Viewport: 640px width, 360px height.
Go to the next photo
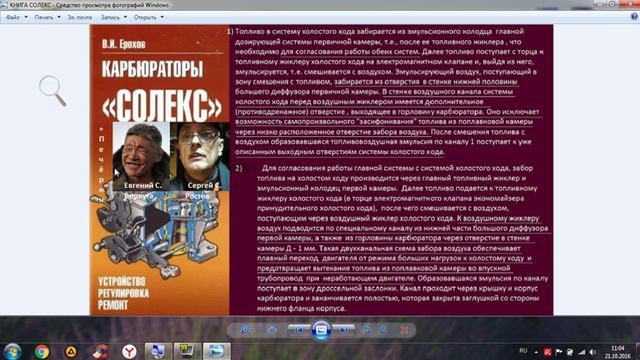(343, 330)
